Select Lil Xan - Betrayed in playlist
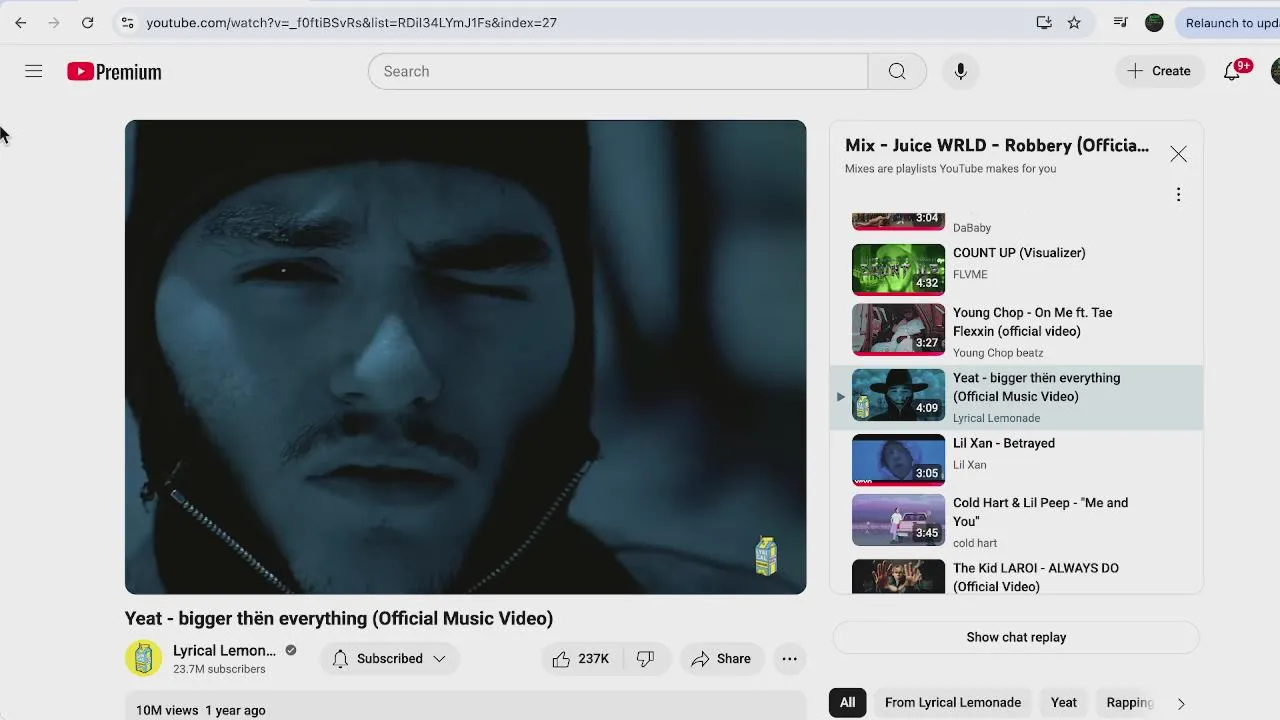The width and height of the screenshot is (1280, 720). tap(1016, 459)
